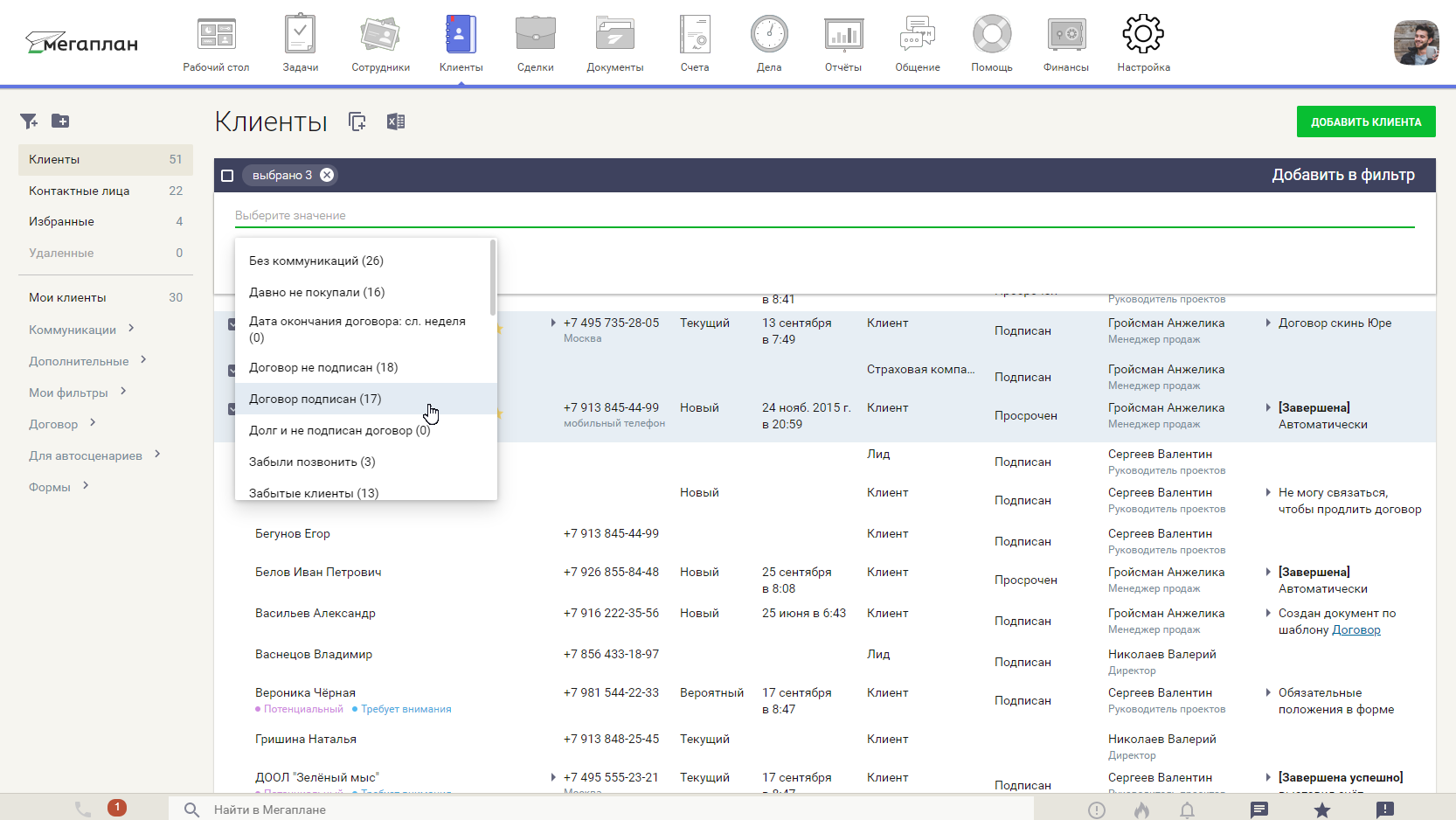Viewport: 1456px width, 820px height.
Task: Click the search magnifier icon in bottom bar
Action: click(192, 810)
